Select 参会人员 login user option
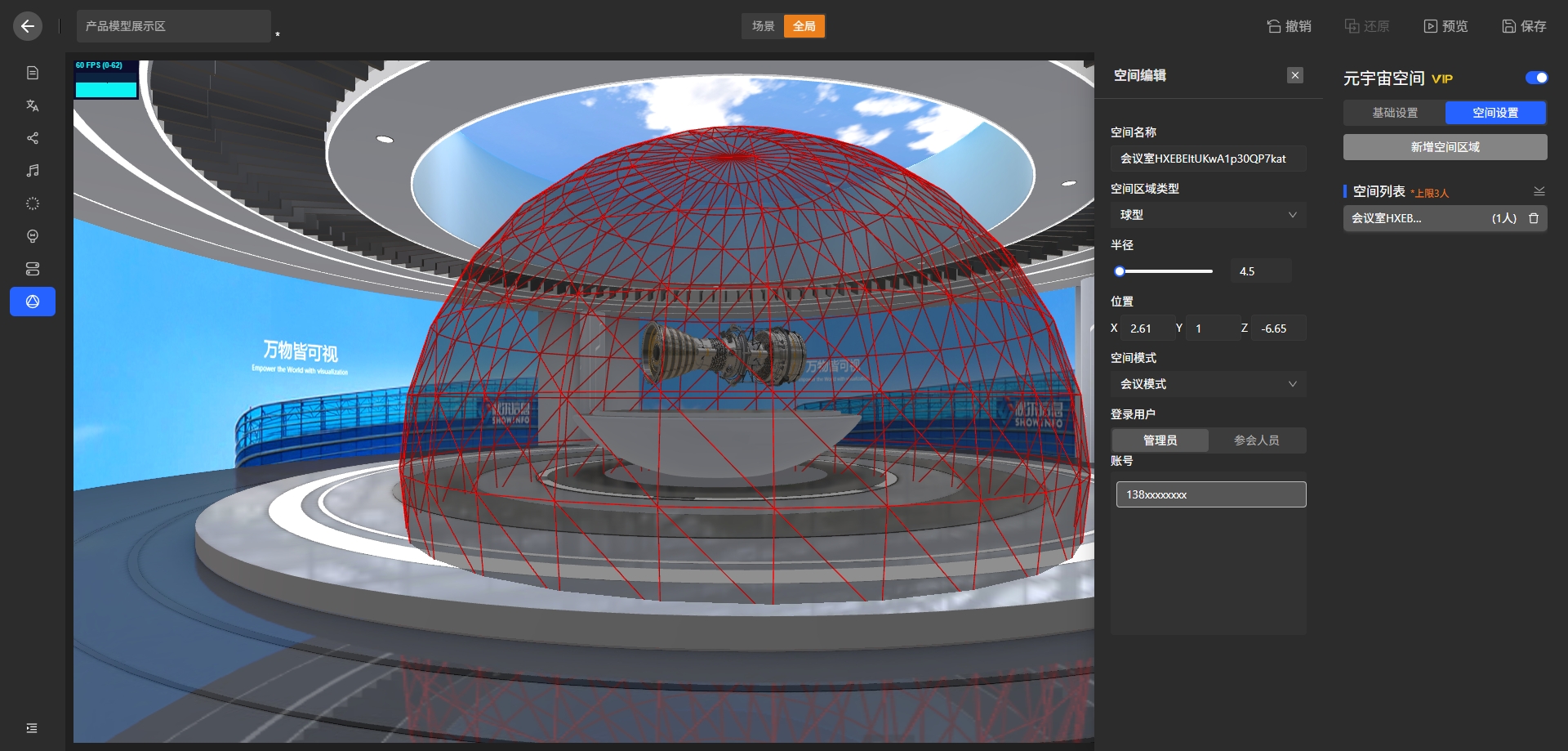This screenshot has height=751, width=1568. (x=1256, y=440)
